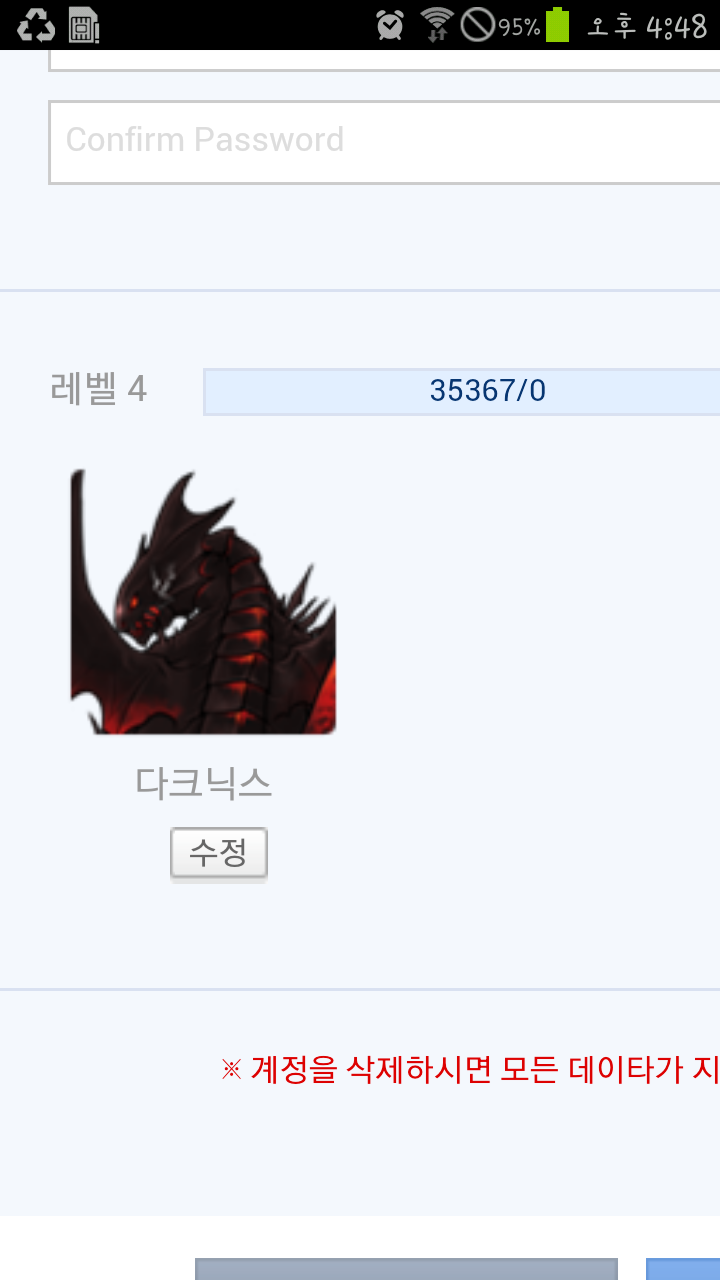Click the gray button at page bottom
Viewport: 720px width, 1280px height.
(406, 1269)
